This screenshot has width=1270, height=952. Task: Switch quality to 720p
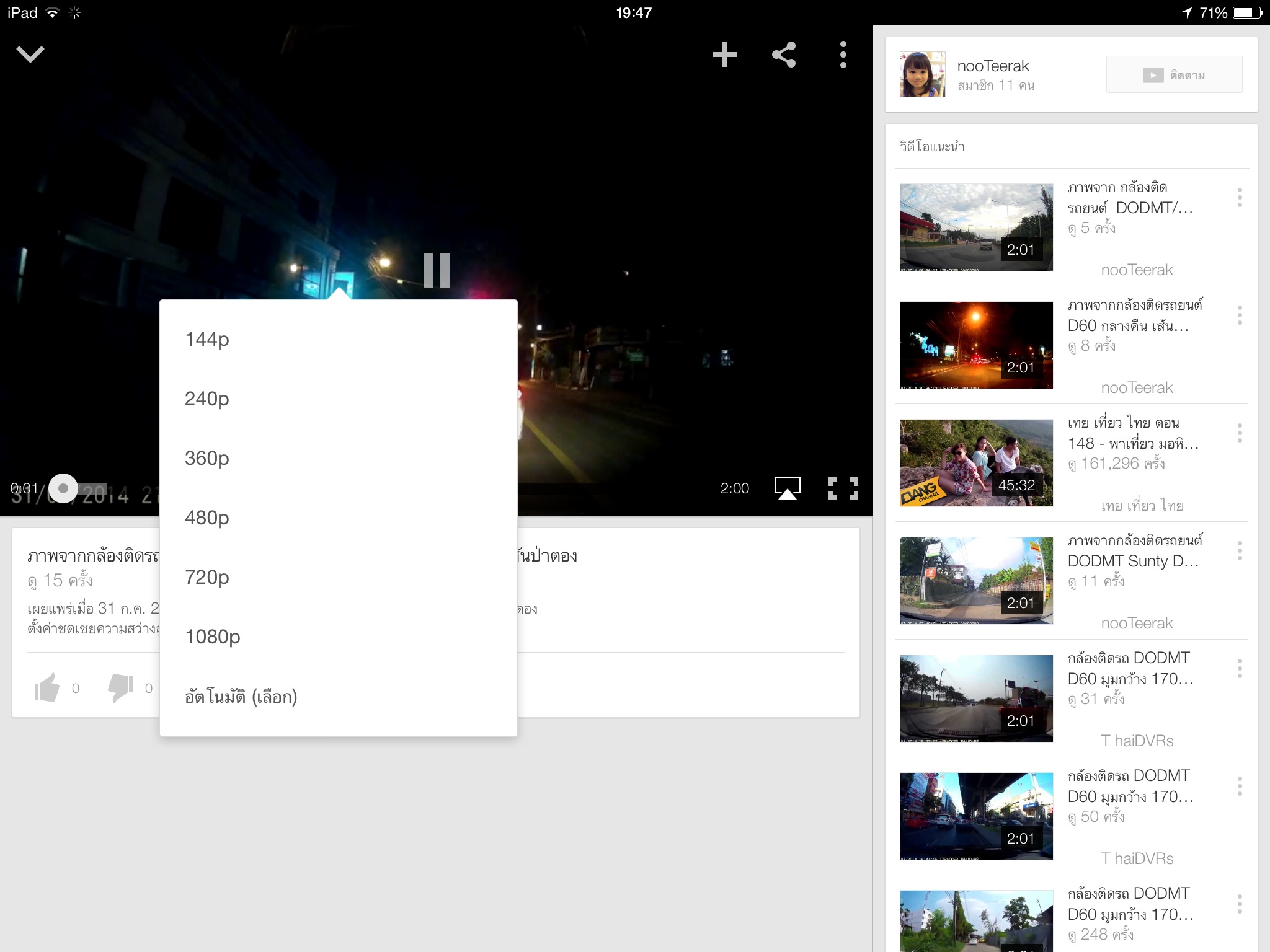pos(207,577)
